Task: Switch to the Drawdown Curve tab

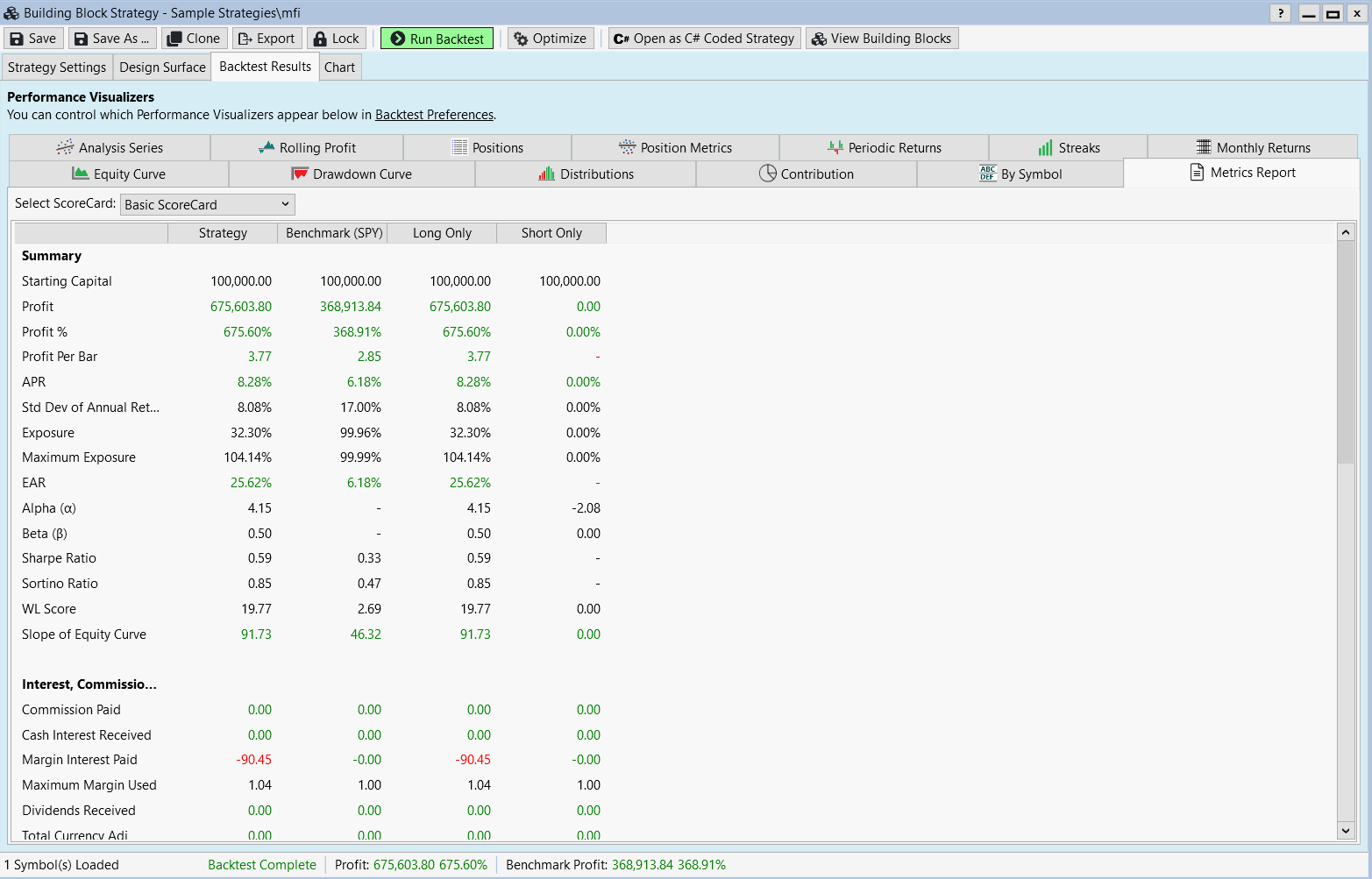Action: [352, 174]
